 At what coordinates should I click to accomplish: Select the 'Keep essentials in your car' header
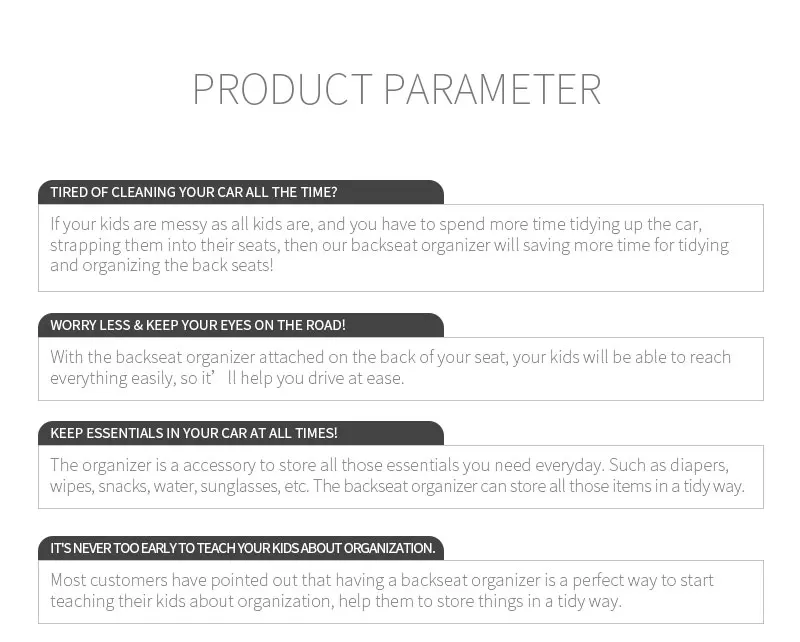coord(194,433)
